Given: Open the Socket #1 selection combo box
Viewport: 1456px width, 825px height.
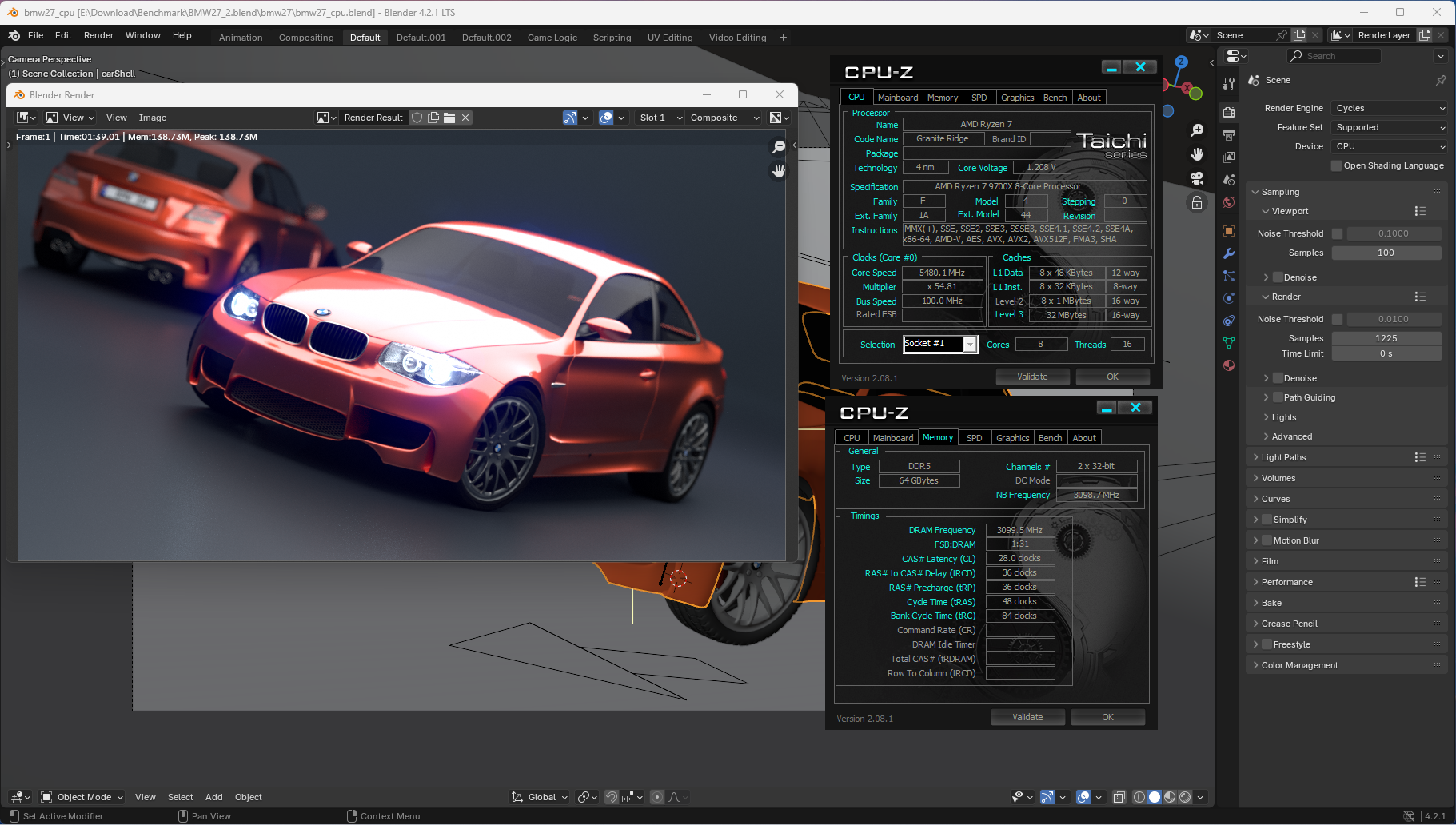Looking at the screenshot, I should pyautogui.click(x=940, y=344).
